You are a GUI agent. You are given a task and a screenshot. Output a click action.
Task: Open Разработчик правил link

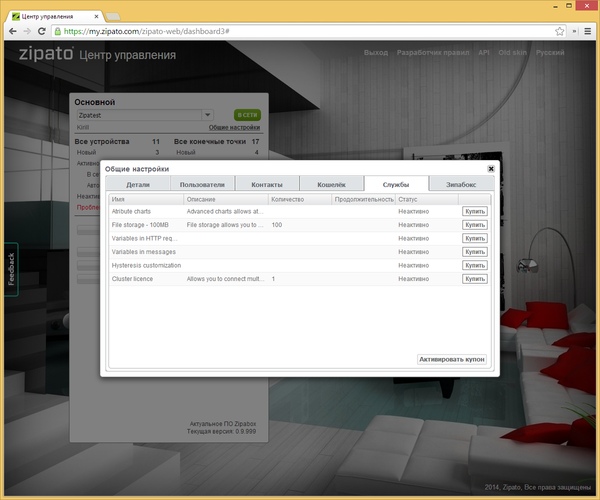(433, 52)
